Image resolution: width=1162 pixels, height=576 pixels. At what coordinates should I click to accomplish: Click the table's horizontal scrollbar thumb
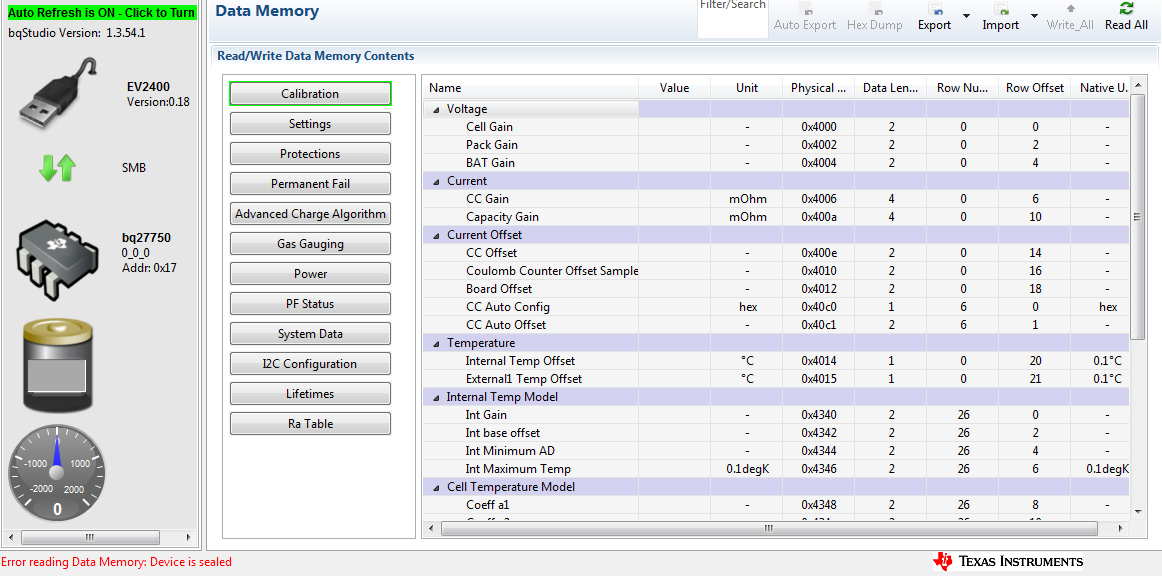769,529
